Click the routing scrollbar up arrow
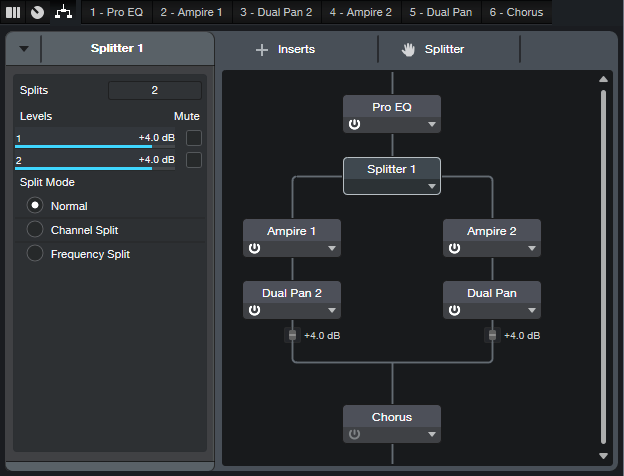This screenshot has width=624, height=476. (603, 79)
